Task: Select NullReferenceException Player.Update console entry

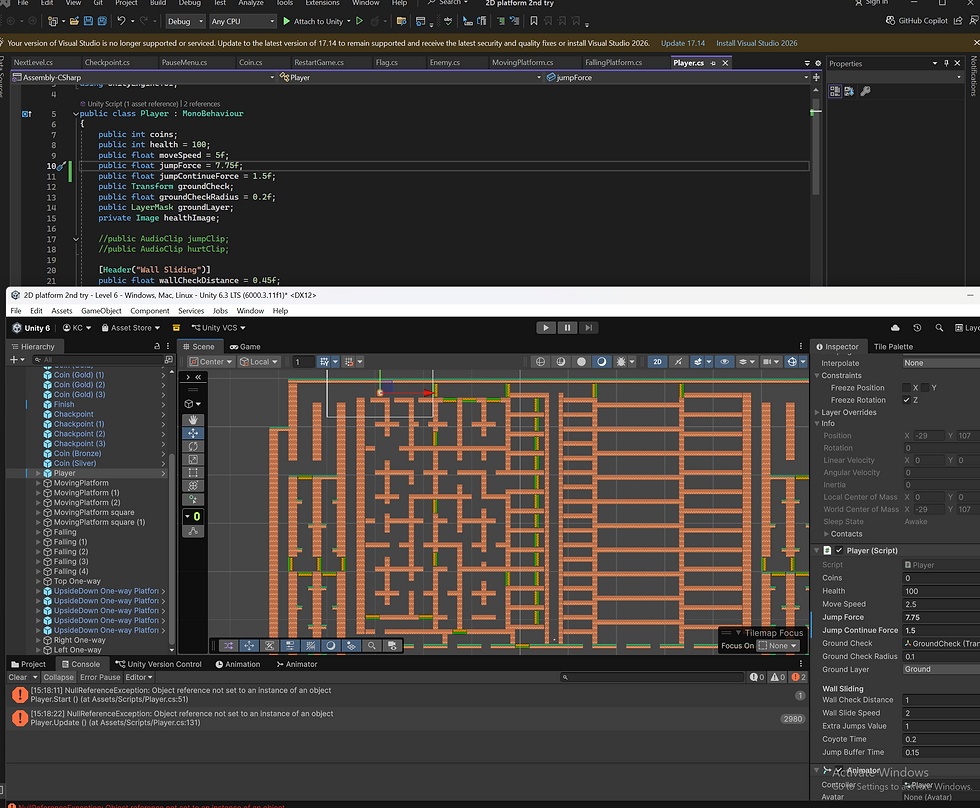Action: [406, 718]
